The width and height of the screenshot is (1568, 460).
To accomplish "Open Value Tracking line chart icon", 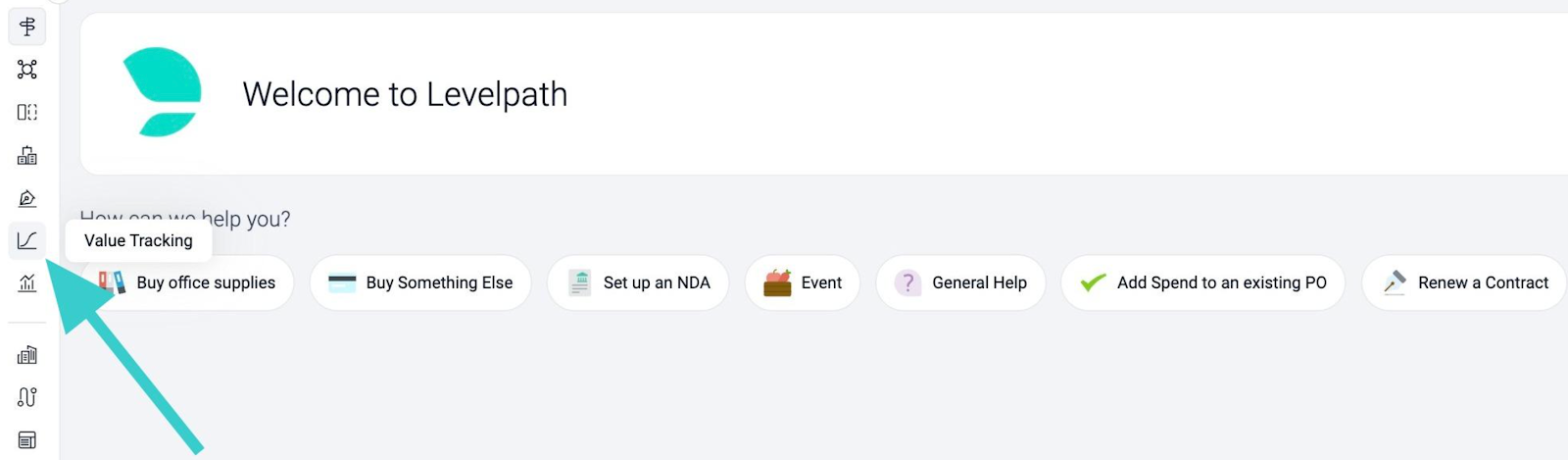I will click(27, 240).
